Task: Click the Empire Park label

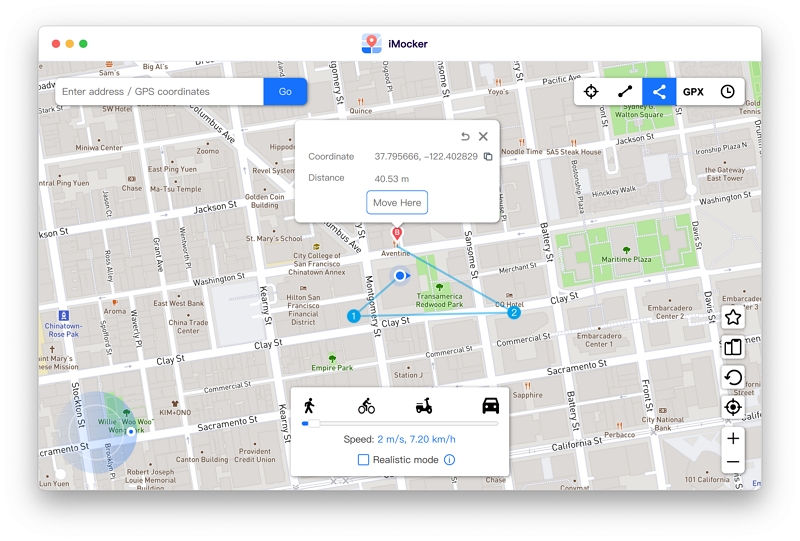Action: pos(332,367)
